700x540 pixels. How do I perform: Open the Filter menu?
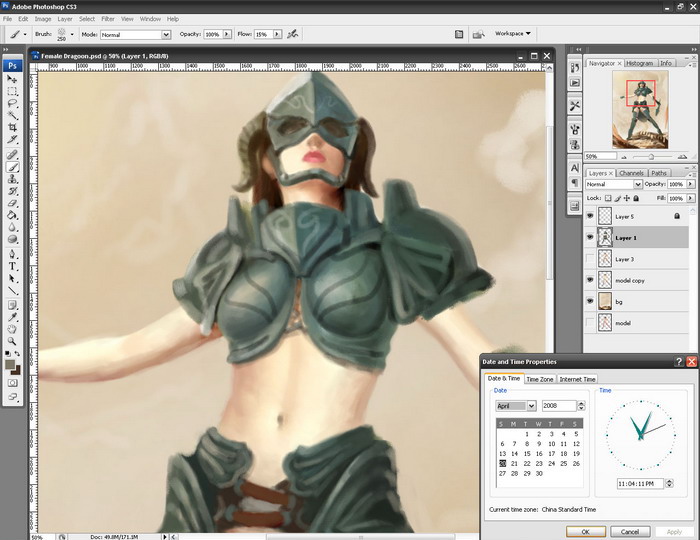108,19
